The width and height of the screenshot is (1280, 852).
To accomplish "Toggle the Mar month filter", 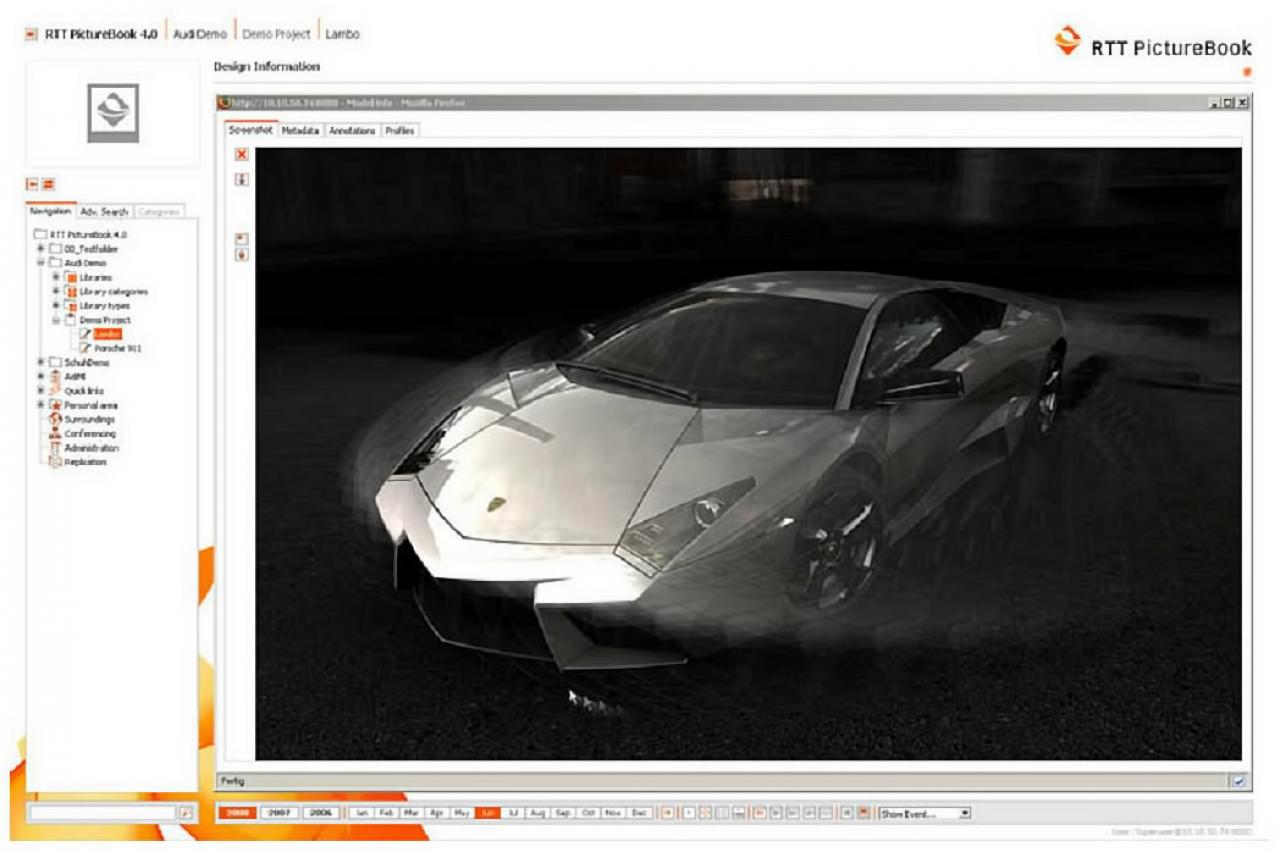I will 411,814.
